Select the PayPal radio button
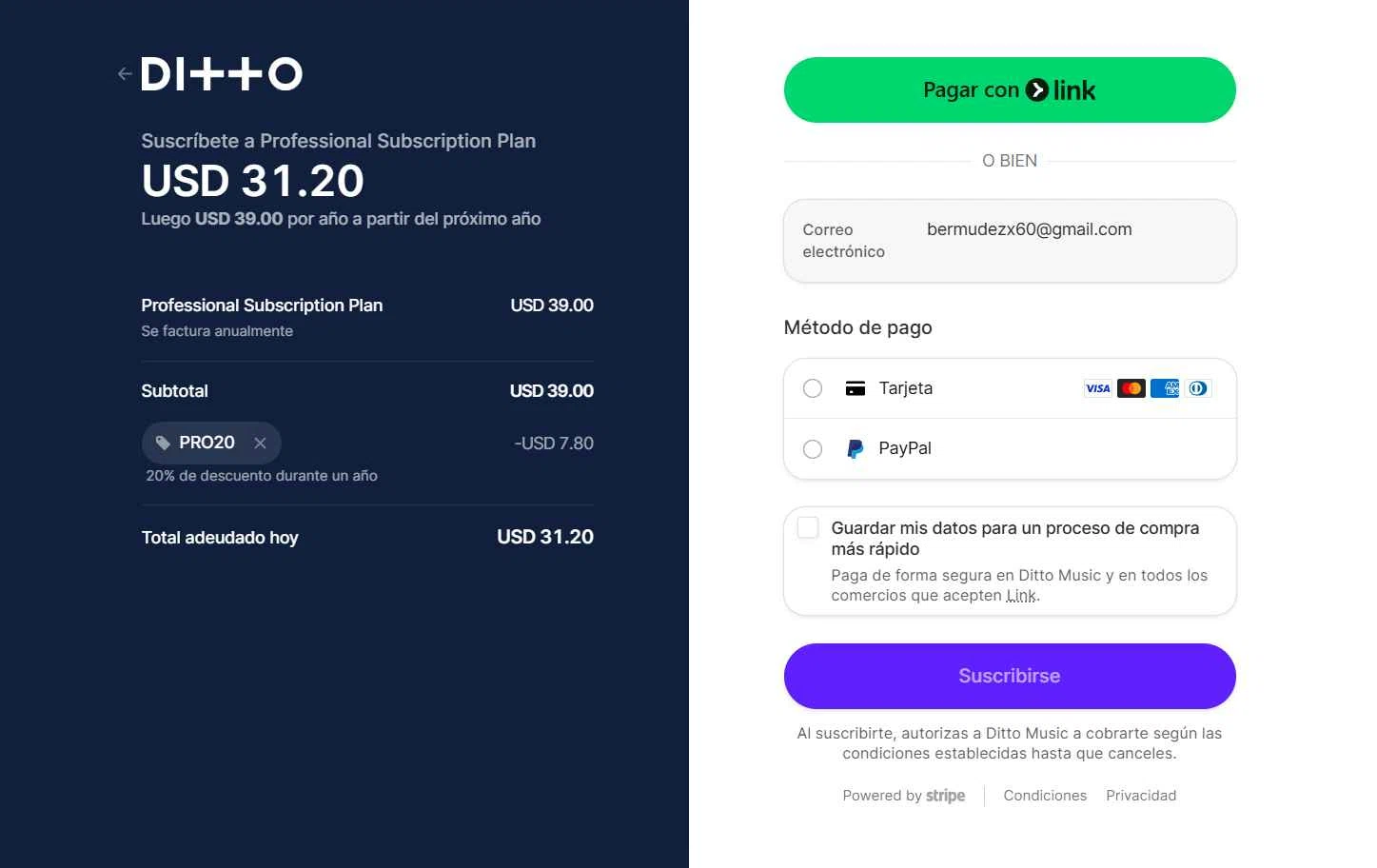1377x868 pixels. pos(813,448)
